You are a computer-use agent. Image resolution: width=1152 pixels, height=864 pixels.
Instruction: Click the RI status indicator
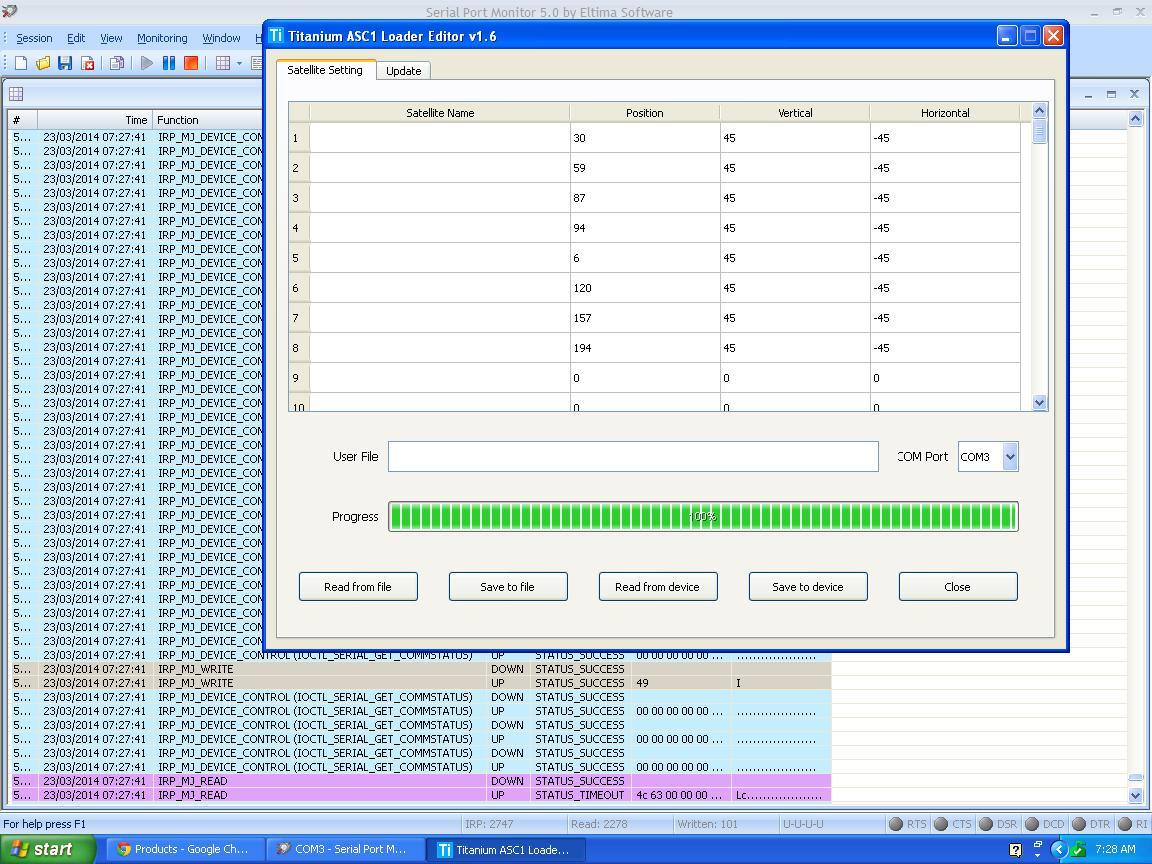(1125, 824)
